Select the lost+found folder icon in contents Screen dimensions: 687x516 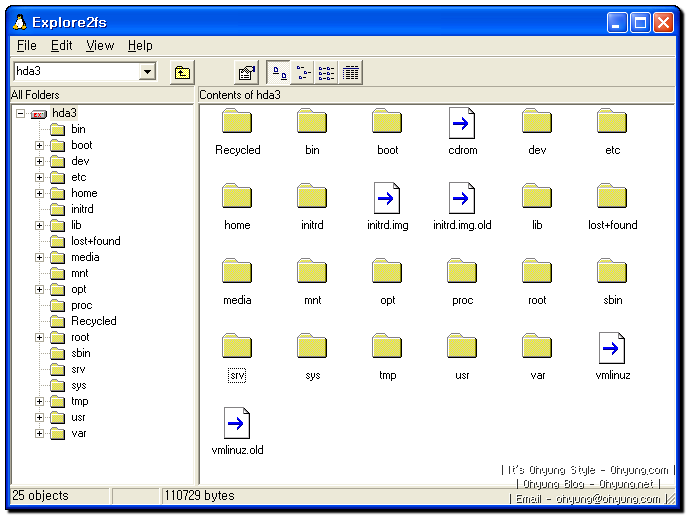612,196
